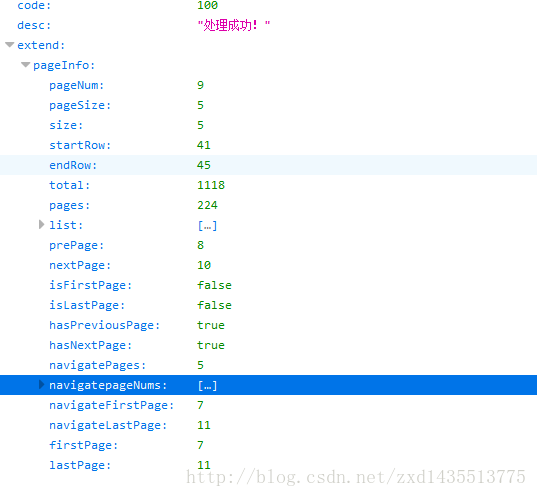Image resolution: width=537 pixels, height=497 pixels.
Task: Click the pageNum key
Action: 76,85
